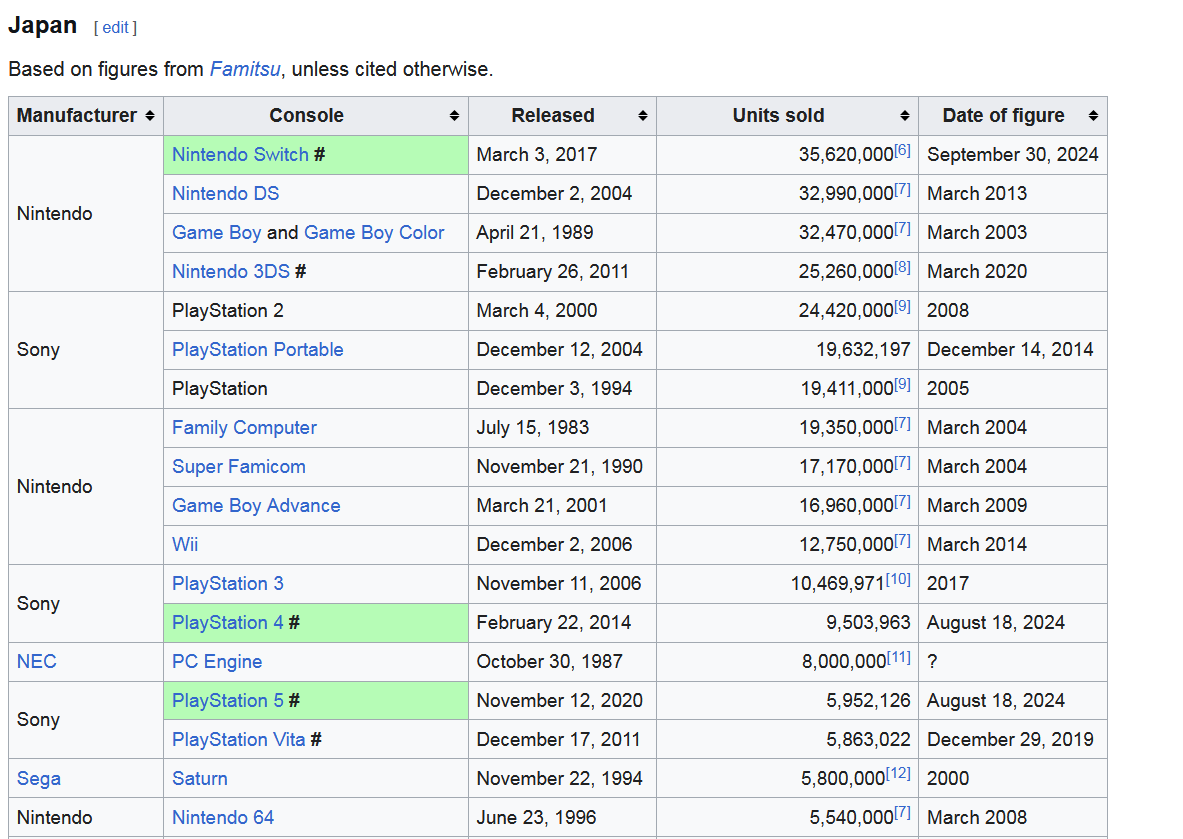The image size is (1183, 839).
Task: Click the PC Engine link
Action: point(217,662)
